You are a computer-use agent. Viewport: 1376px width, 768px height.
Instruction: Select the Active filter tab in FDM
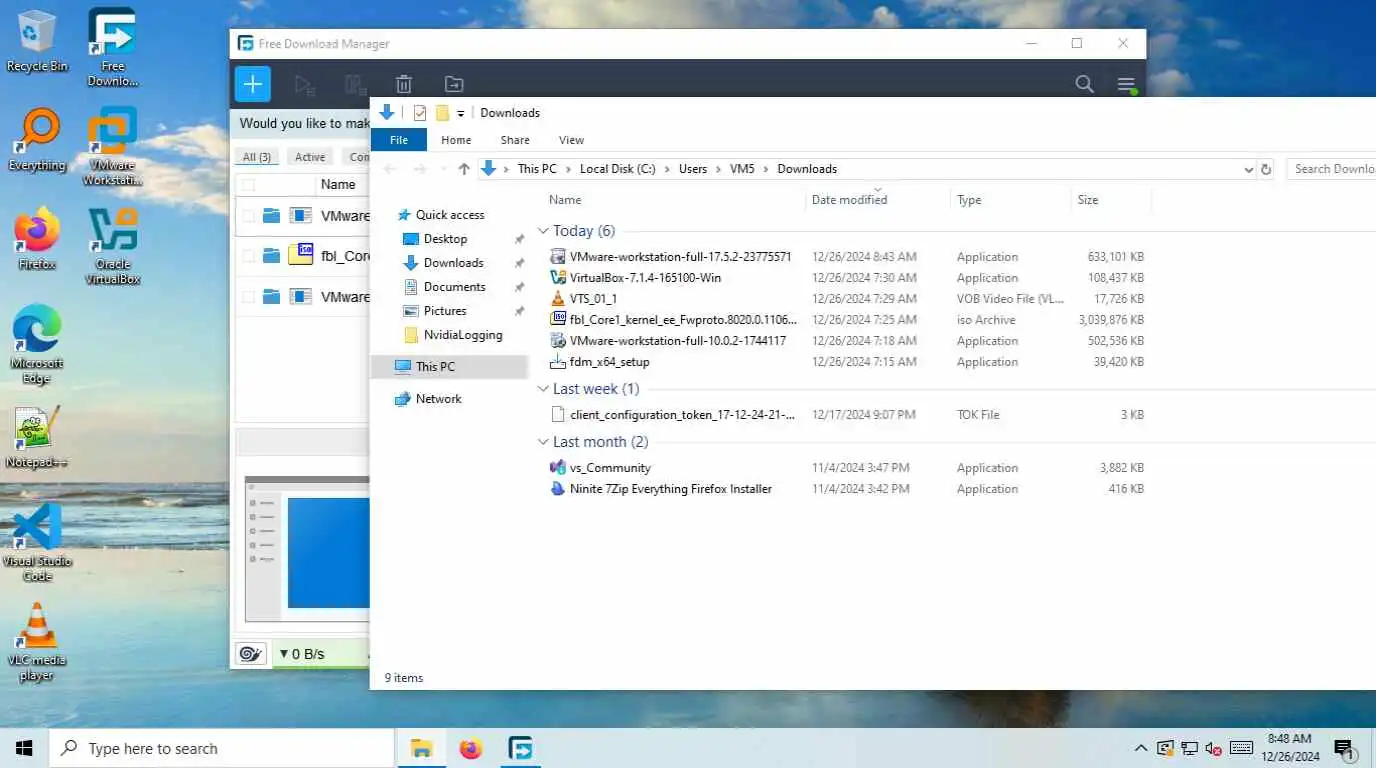(x=310, y=157)
